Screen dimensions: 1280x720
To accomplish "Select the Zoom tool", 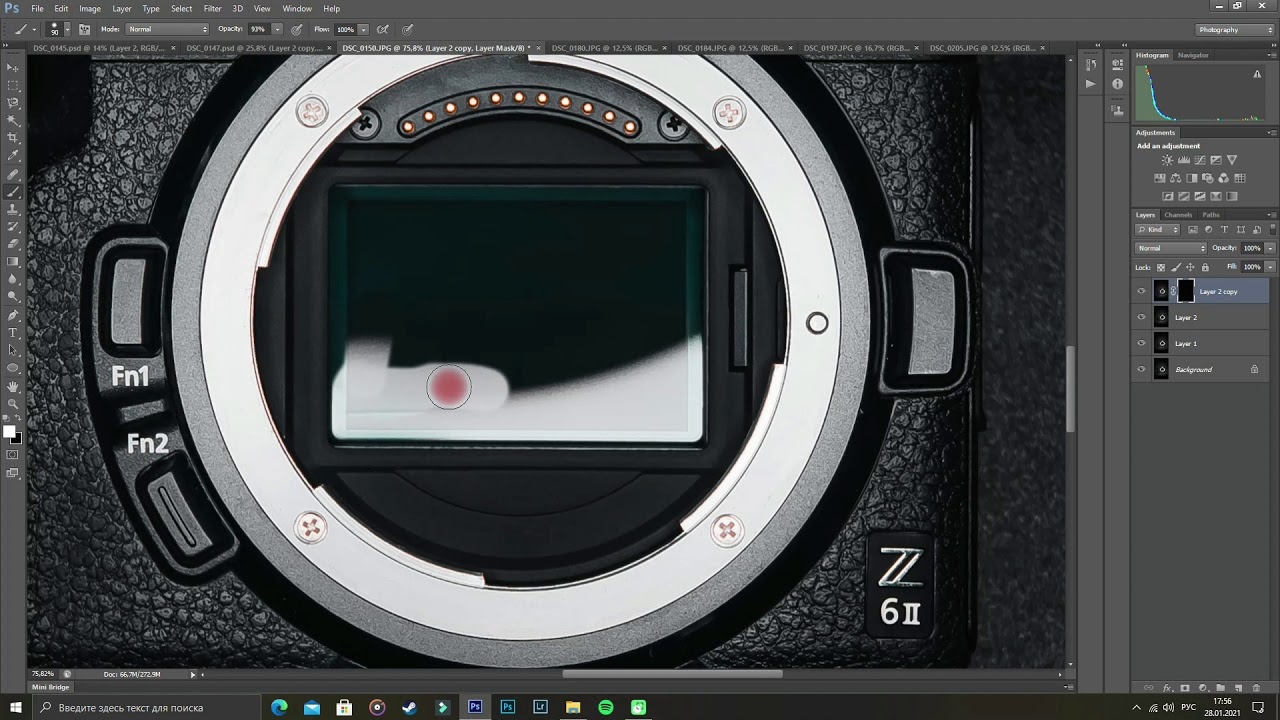I will 13,403.
